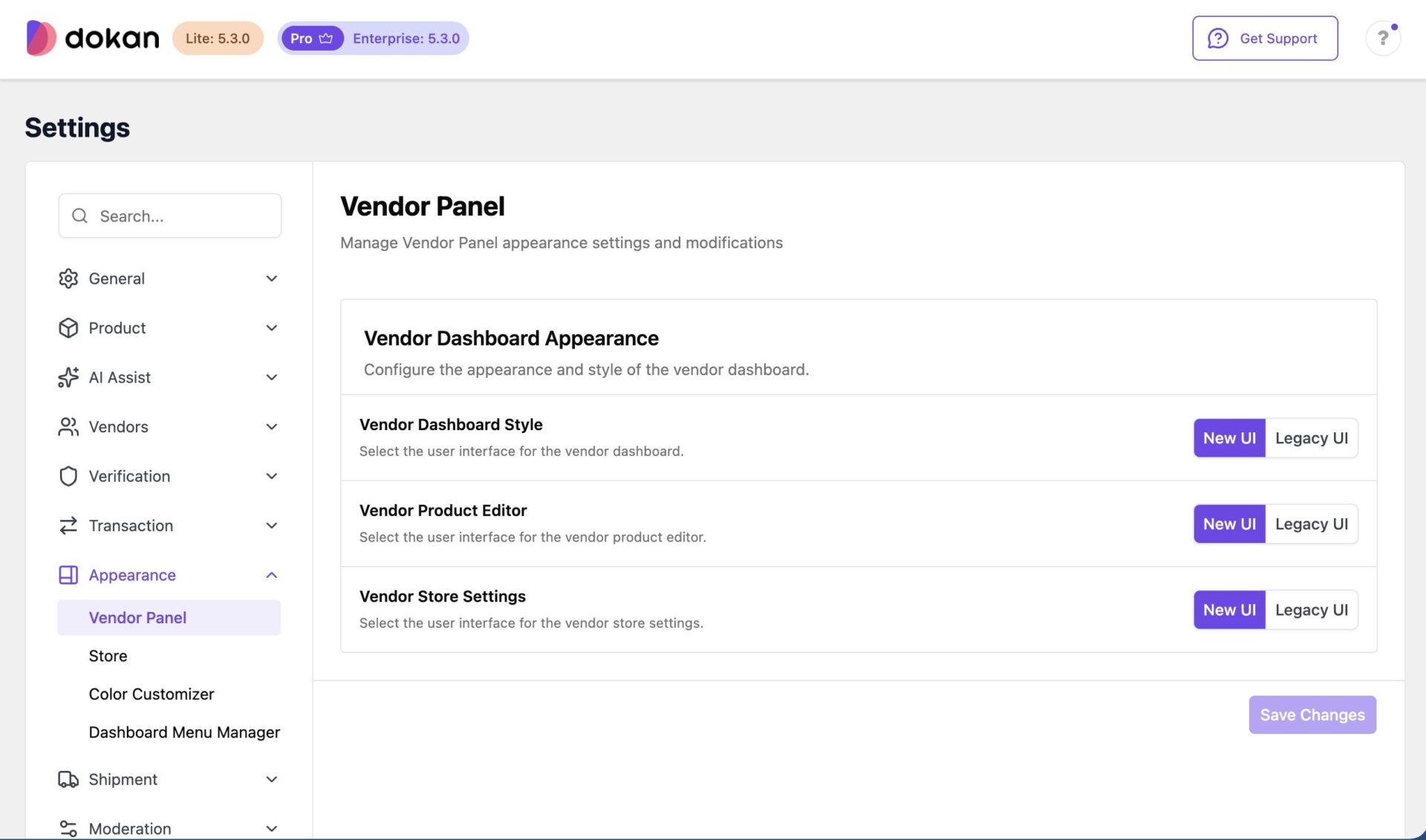Click the Shipment truck icon
Image resolution: width=1426 pixels, height=840 pixels.
tap(68, 779)
